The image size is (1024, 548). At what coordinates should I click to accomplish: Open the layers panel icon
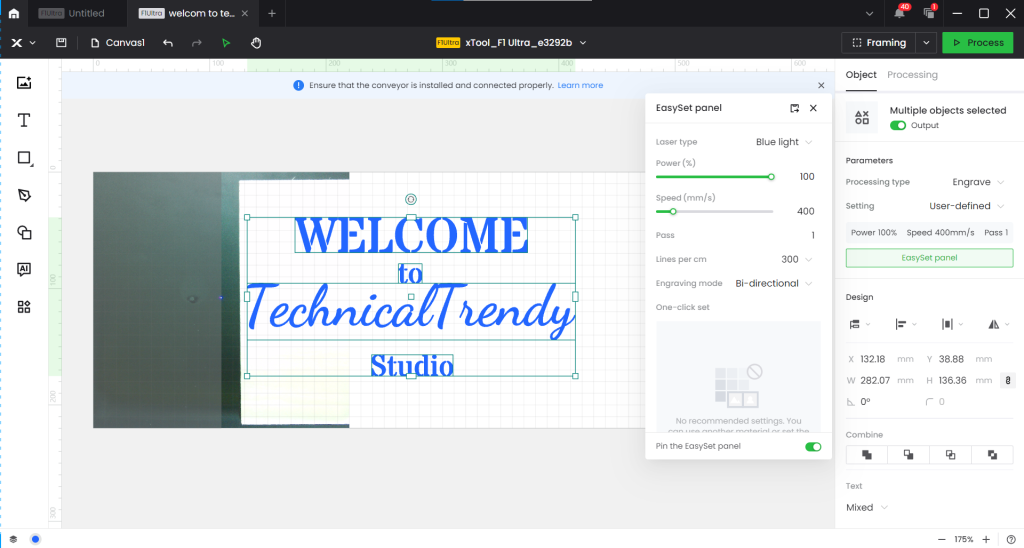point(13,540)
